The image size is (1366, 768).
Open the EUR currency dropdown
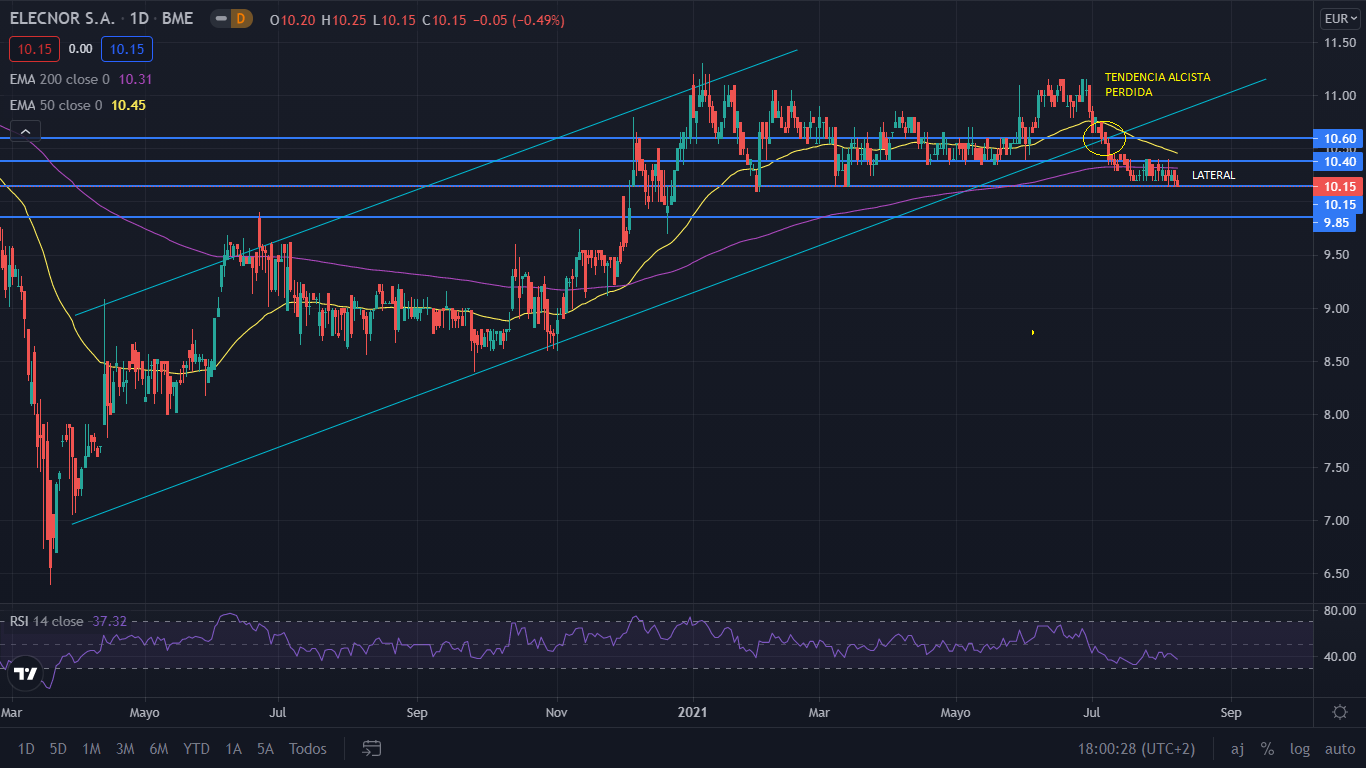[x=1338, y=19]
